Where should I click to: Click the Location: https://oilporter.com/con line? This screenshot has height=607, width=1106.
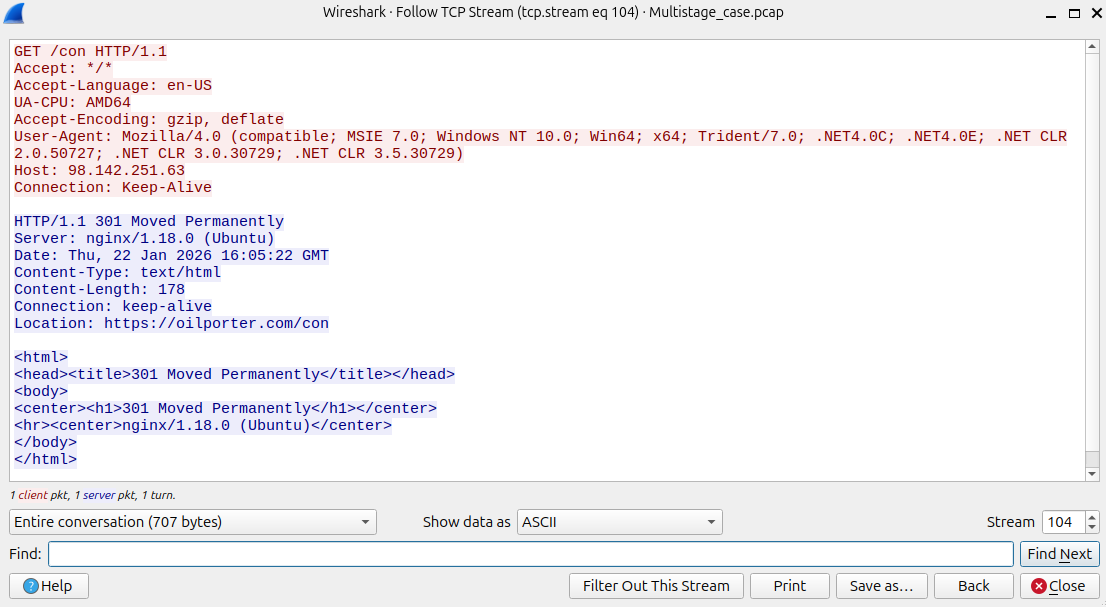171,324
